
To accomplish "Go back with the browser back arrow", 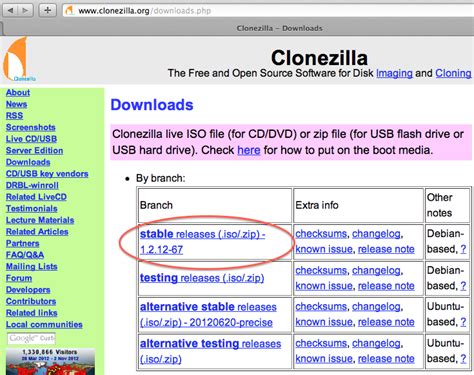I will tap(11, 11).
